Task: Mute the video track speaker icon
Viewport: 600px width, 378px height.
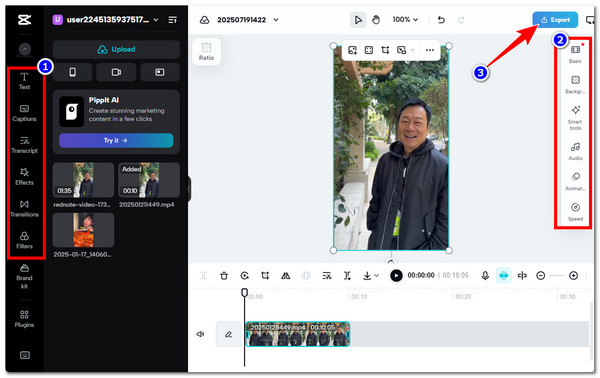Action: pos(200,334)
